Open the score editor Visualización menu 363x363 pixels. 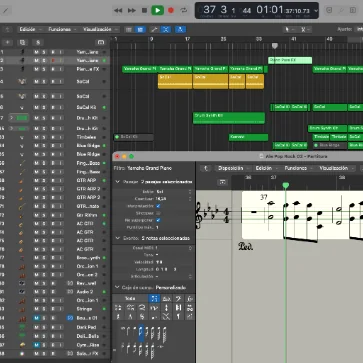click(336, 168)
